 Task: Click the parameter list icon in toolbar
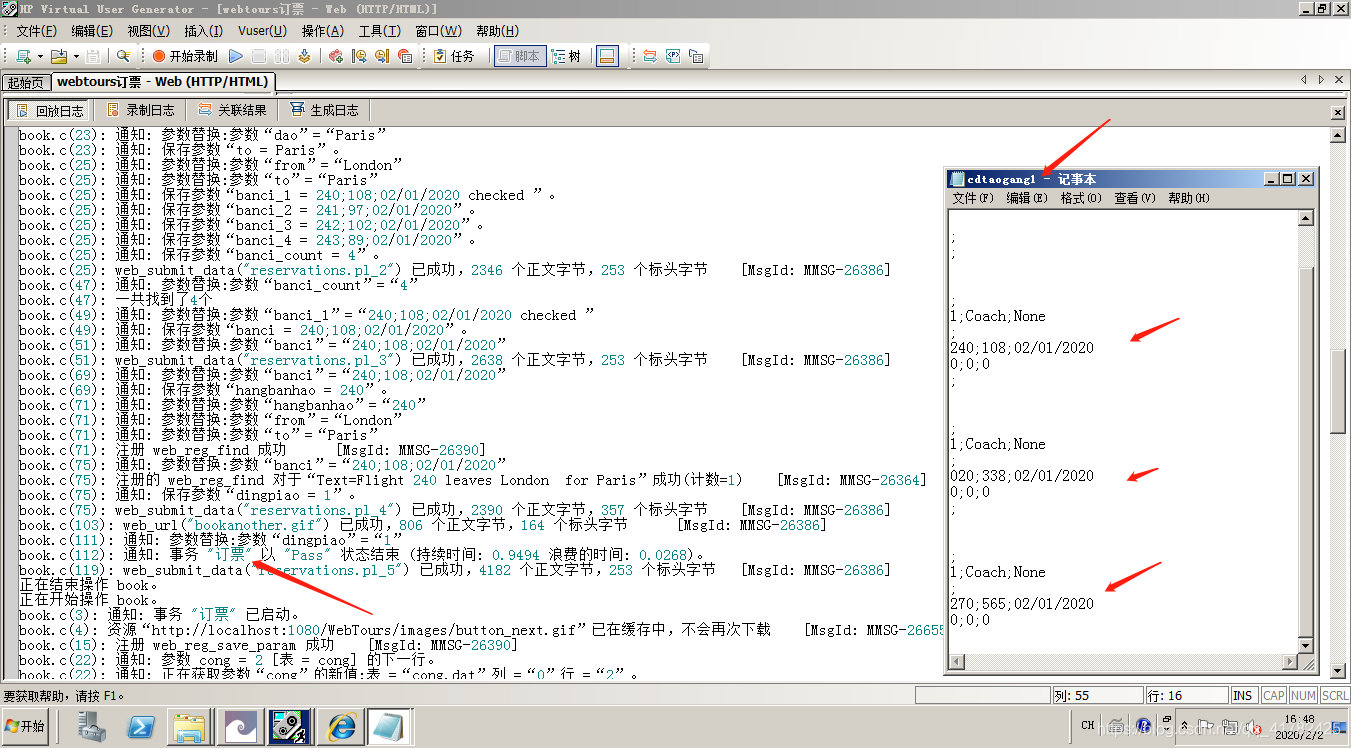pos(673,57)
